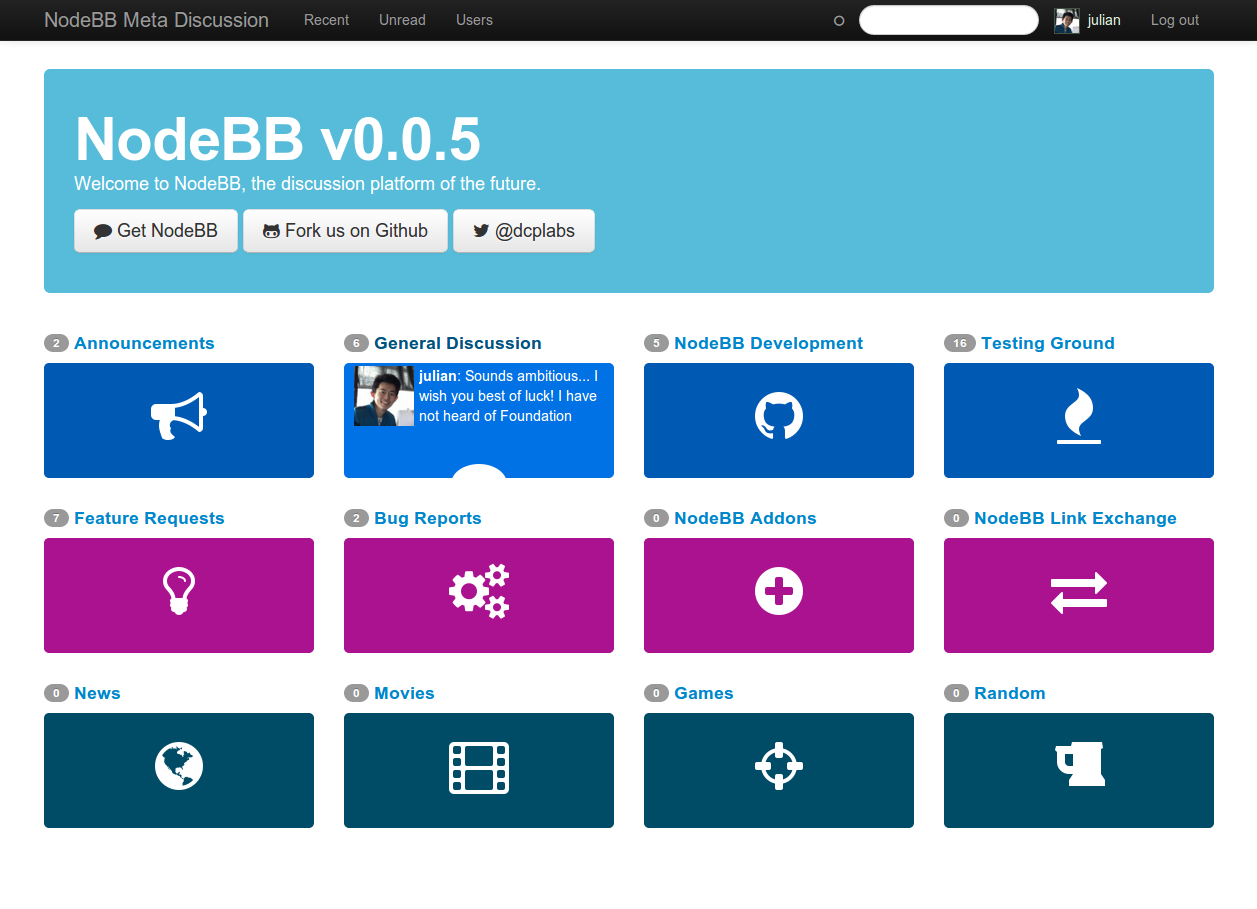The width and height of the screenshot is (1257, 909).
Task: Open the Bug Reports category link
Action: coord(428,518)
